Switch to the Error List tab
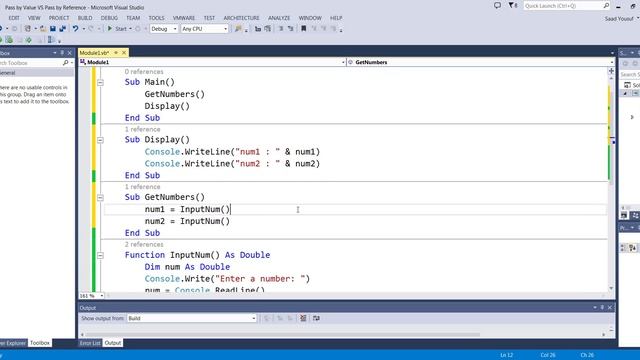The image size is (640, 360). tap(90, 343)
